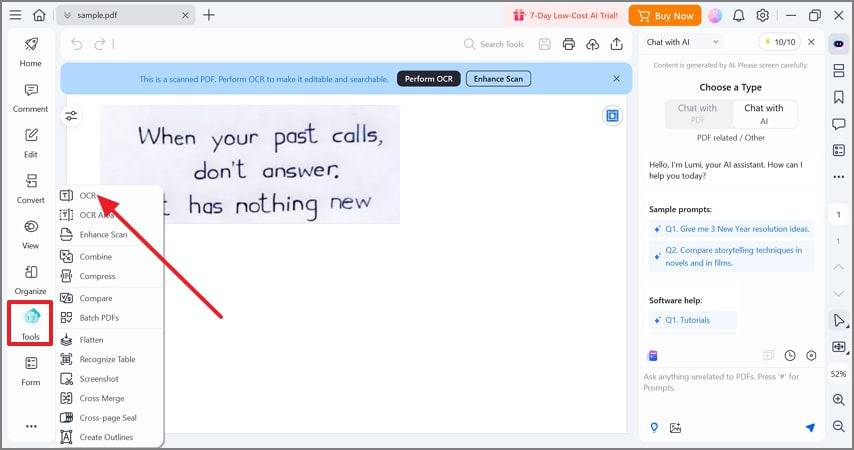Upload the file to cloud
Image resolution: width=854 pixels, height=450 pixels.
click(x=593, y=44)
